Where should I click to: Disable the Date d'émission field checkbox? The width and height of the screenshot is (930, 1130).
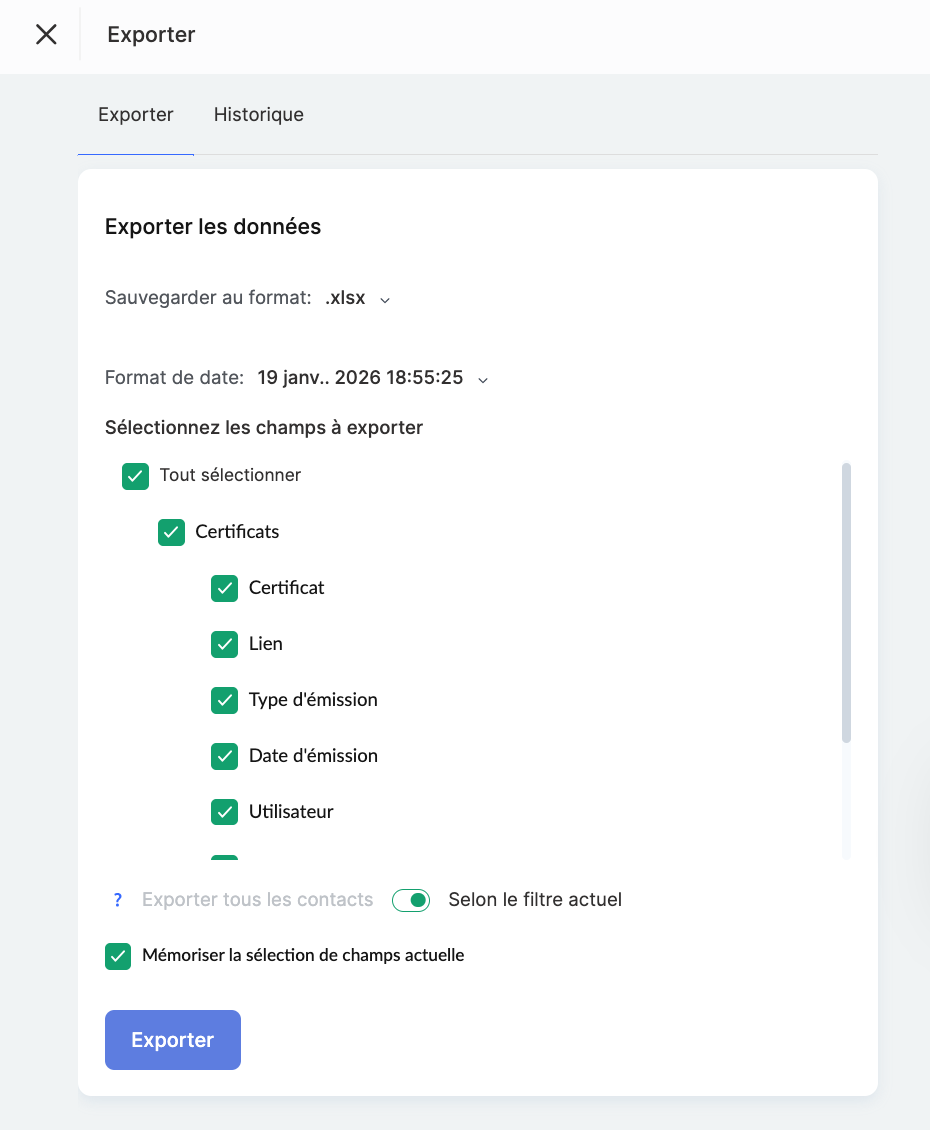(x=224, y=756)
